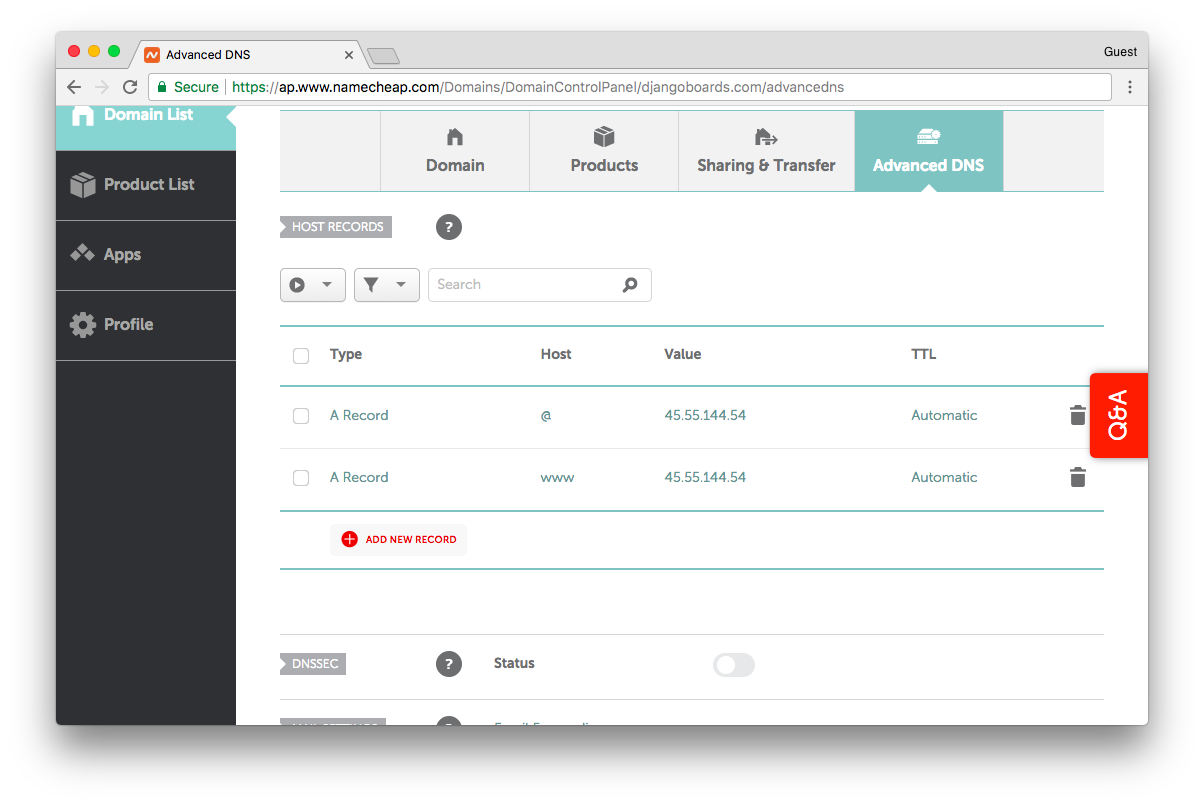
Task: Go to the Products tab
Action: click(604, 151)
